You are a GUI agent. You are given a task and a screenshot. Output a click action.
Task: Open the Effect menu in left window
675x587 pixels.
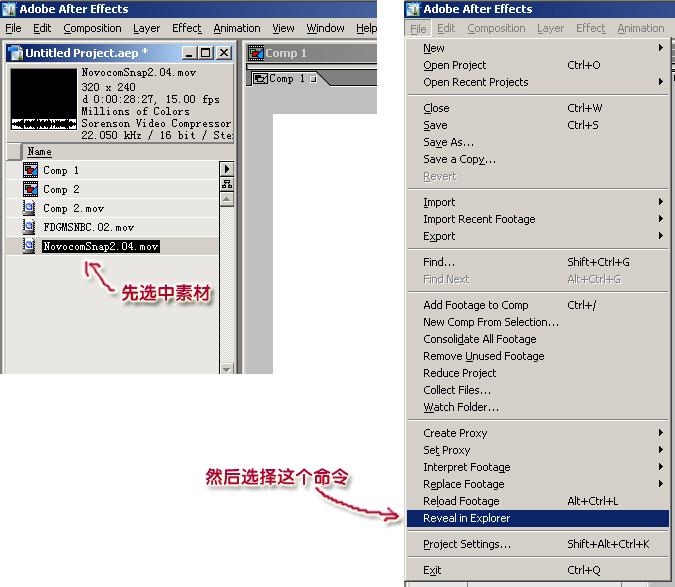click(x=186, y=28)
